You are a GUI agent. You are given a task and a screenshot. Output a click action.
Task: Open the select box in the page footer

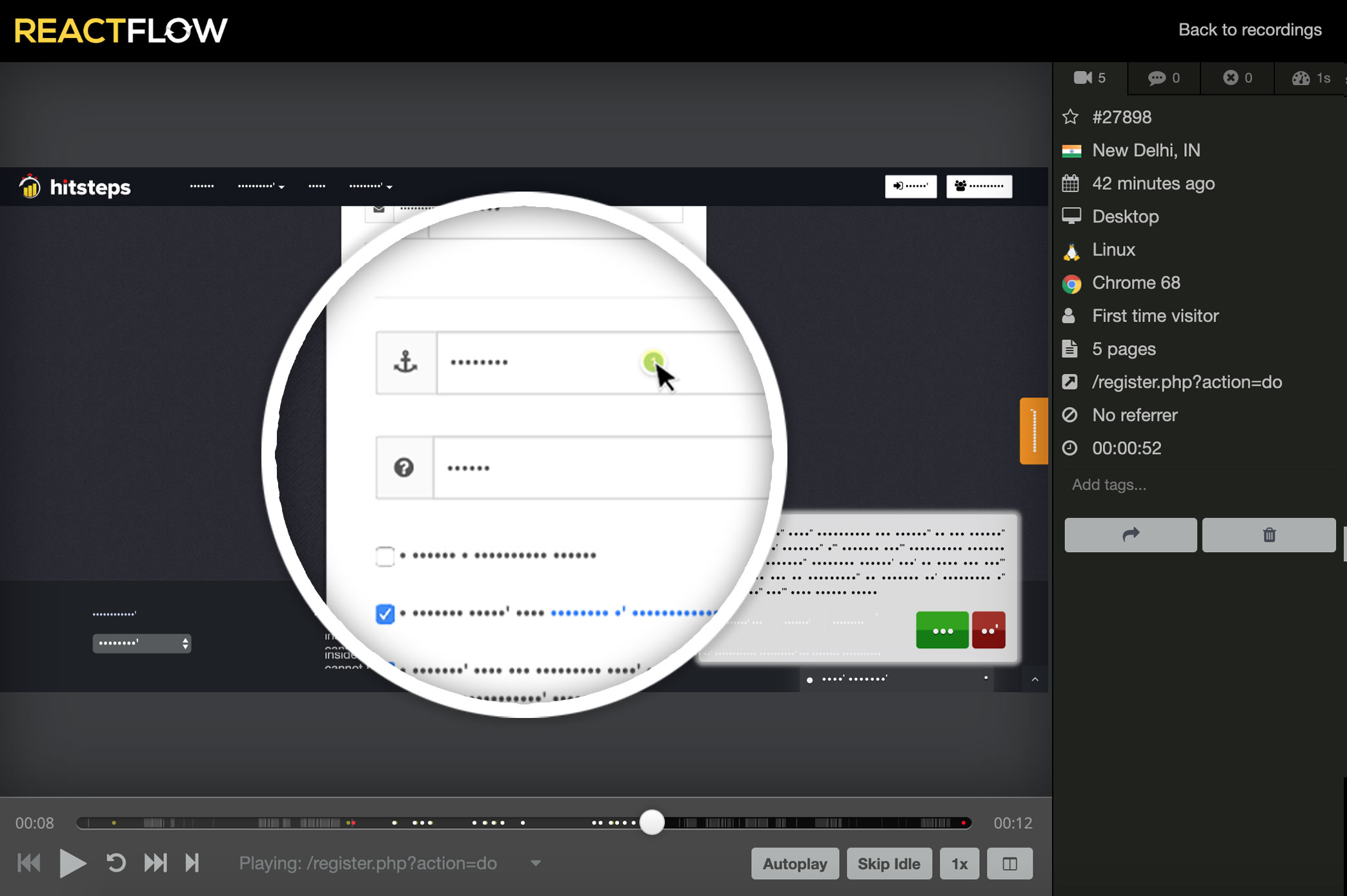click(141, 643)
